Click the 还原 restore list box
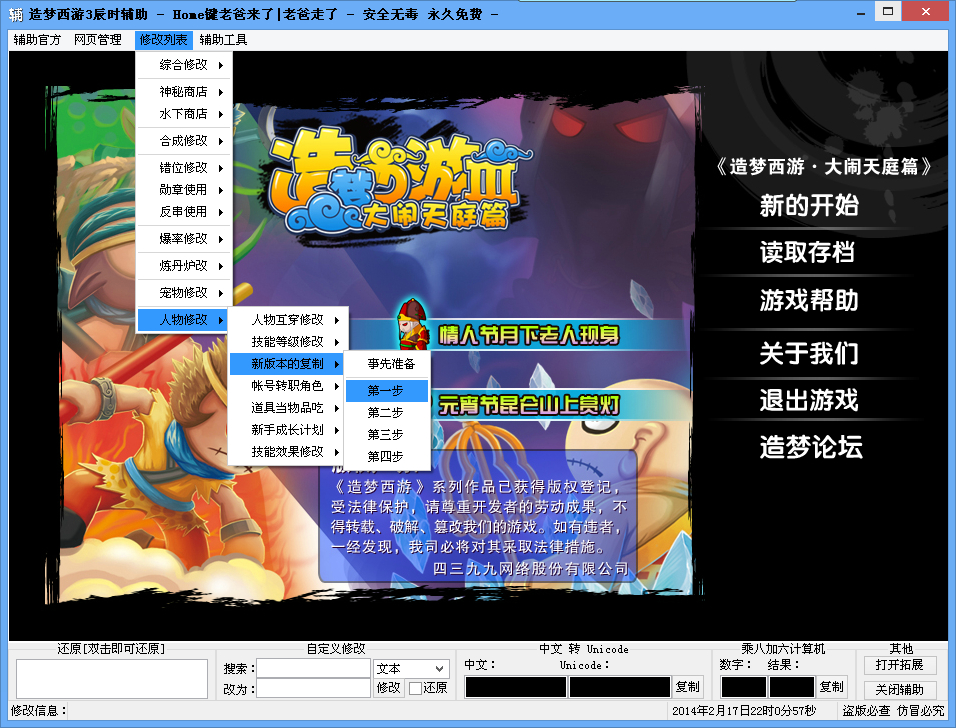 112,679
